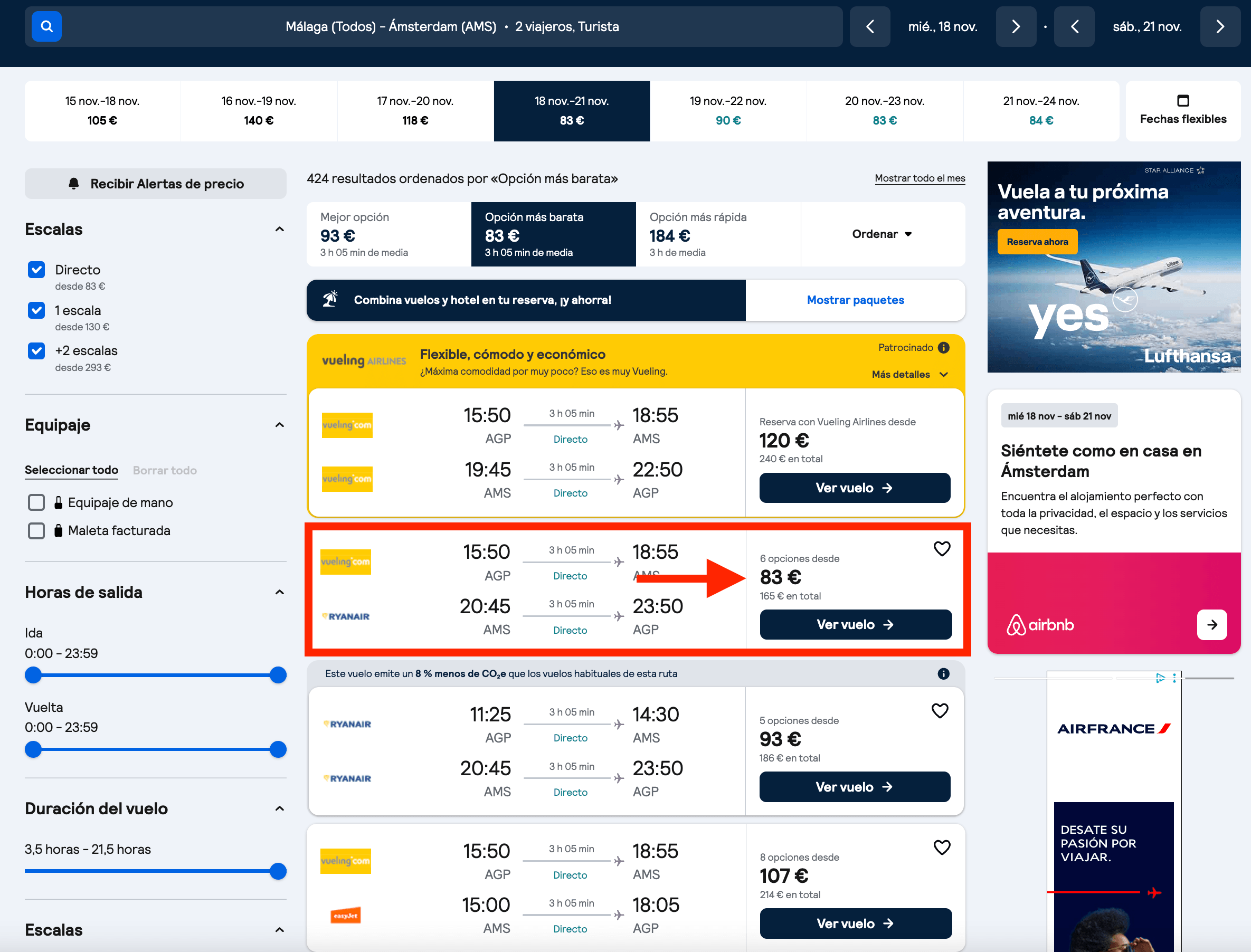1251x952 pixels.
Task: Click the Airbnb logo
Action: click(x=1039, y=624)
